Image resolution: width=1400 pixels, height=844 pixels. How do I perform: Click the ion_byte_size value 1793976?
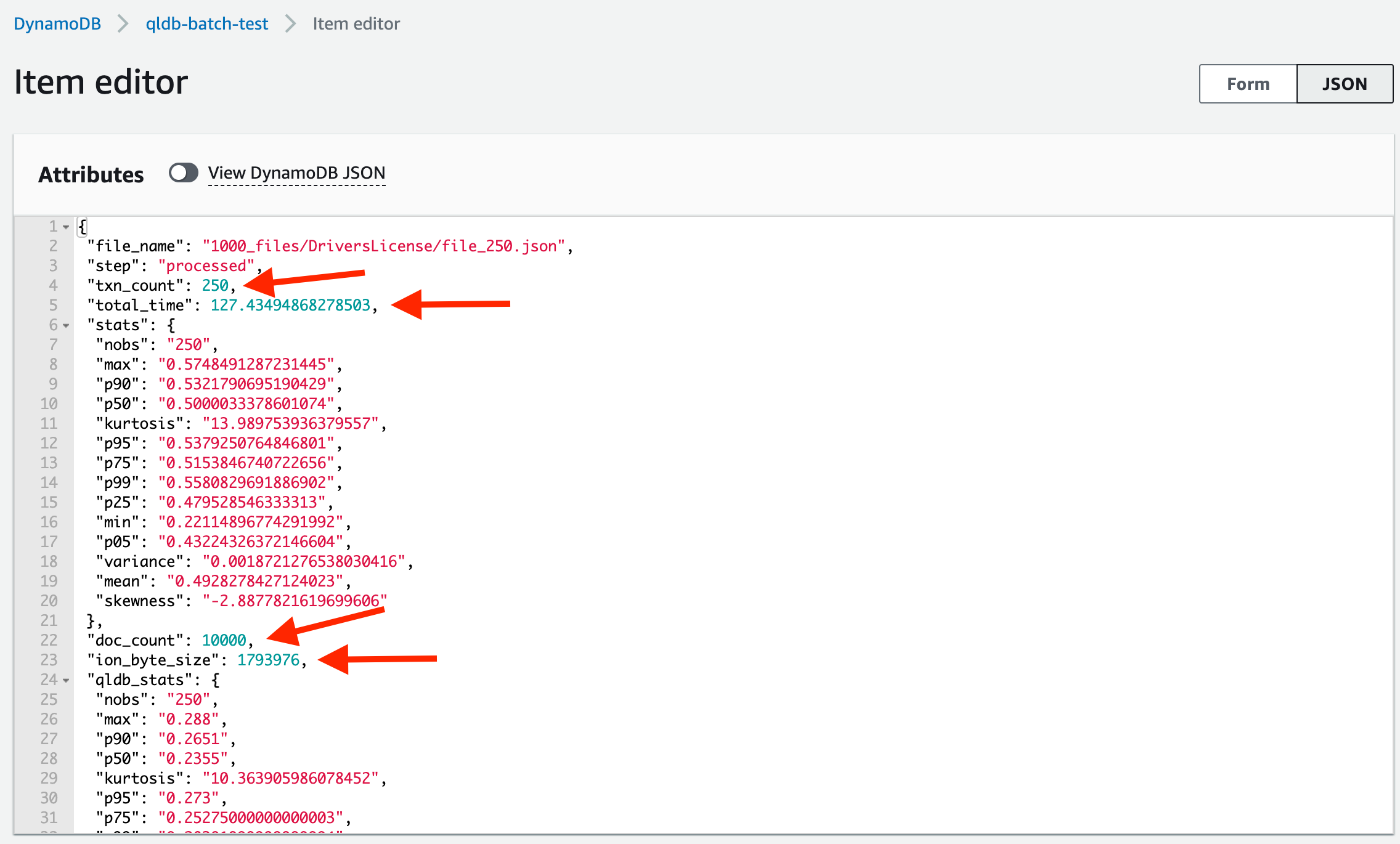point(269,660)
